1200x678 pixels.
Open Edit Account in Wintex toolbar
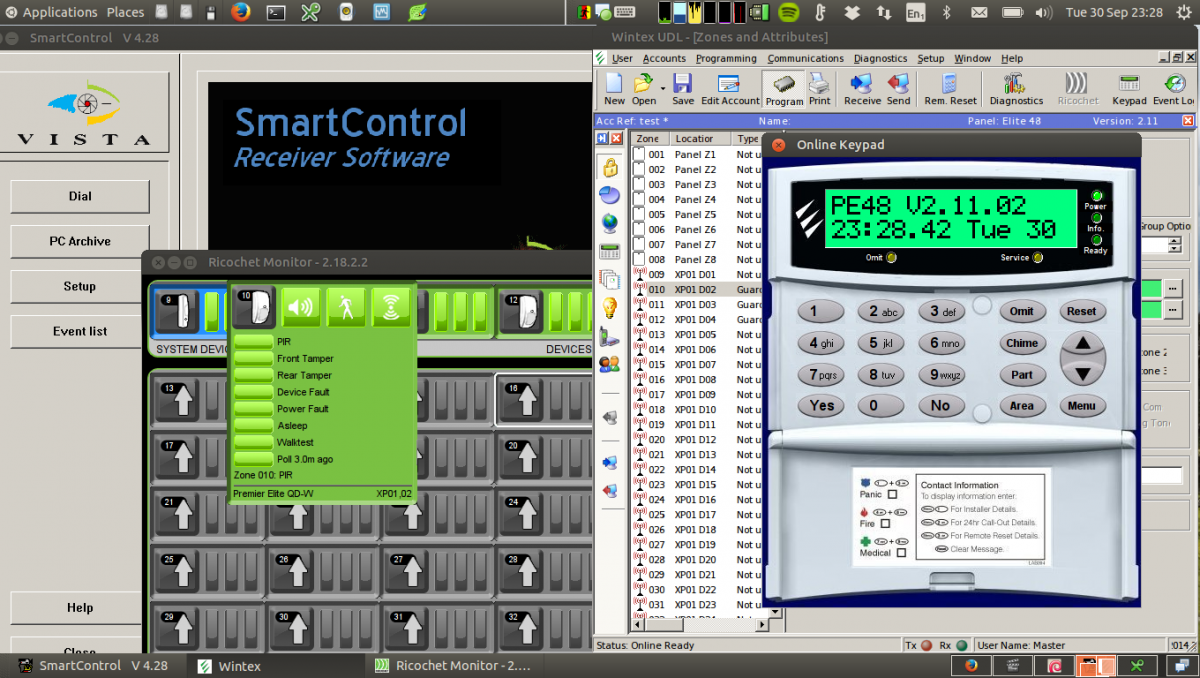(730, 89)
